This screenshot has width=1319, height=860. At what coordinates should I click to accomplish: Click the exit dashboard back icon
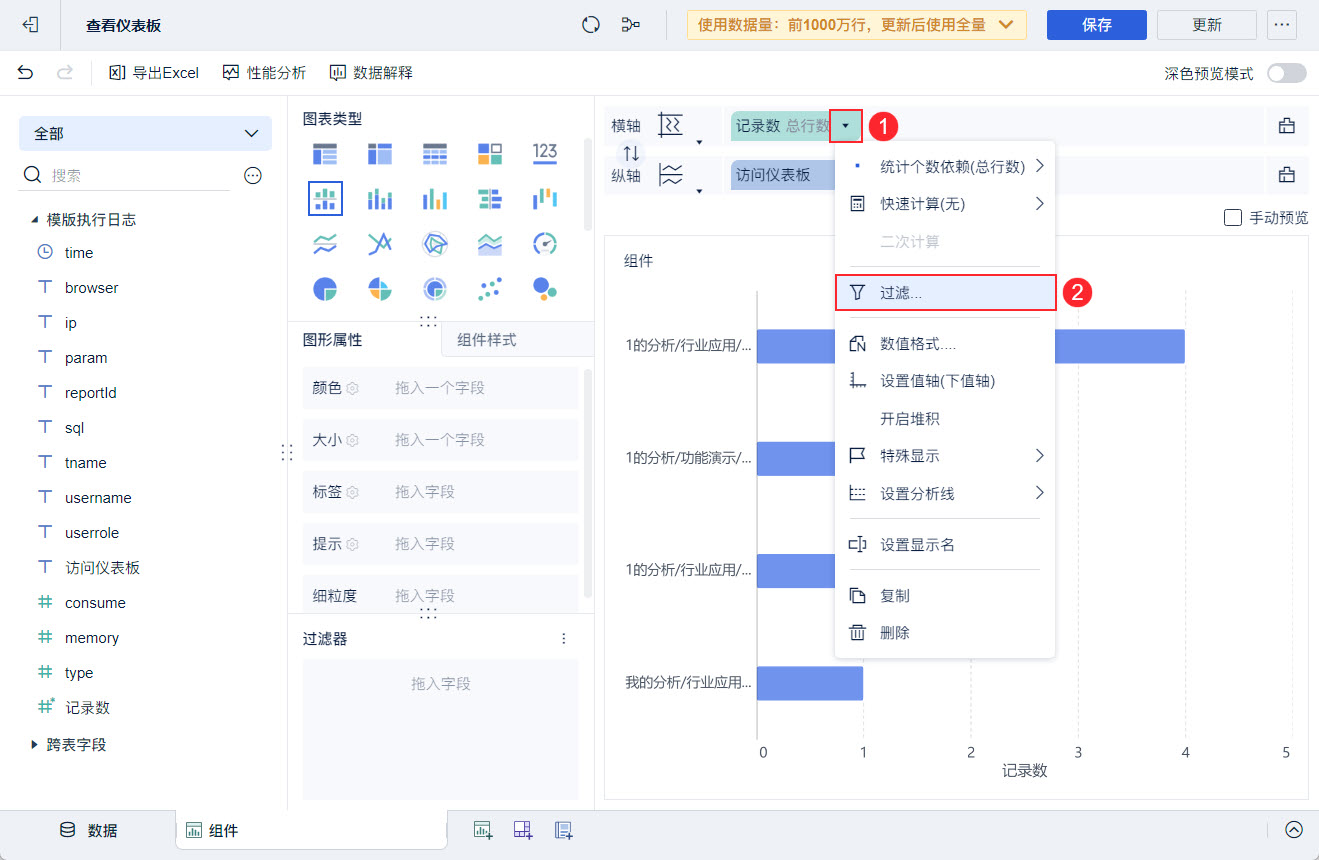[30, 25]
